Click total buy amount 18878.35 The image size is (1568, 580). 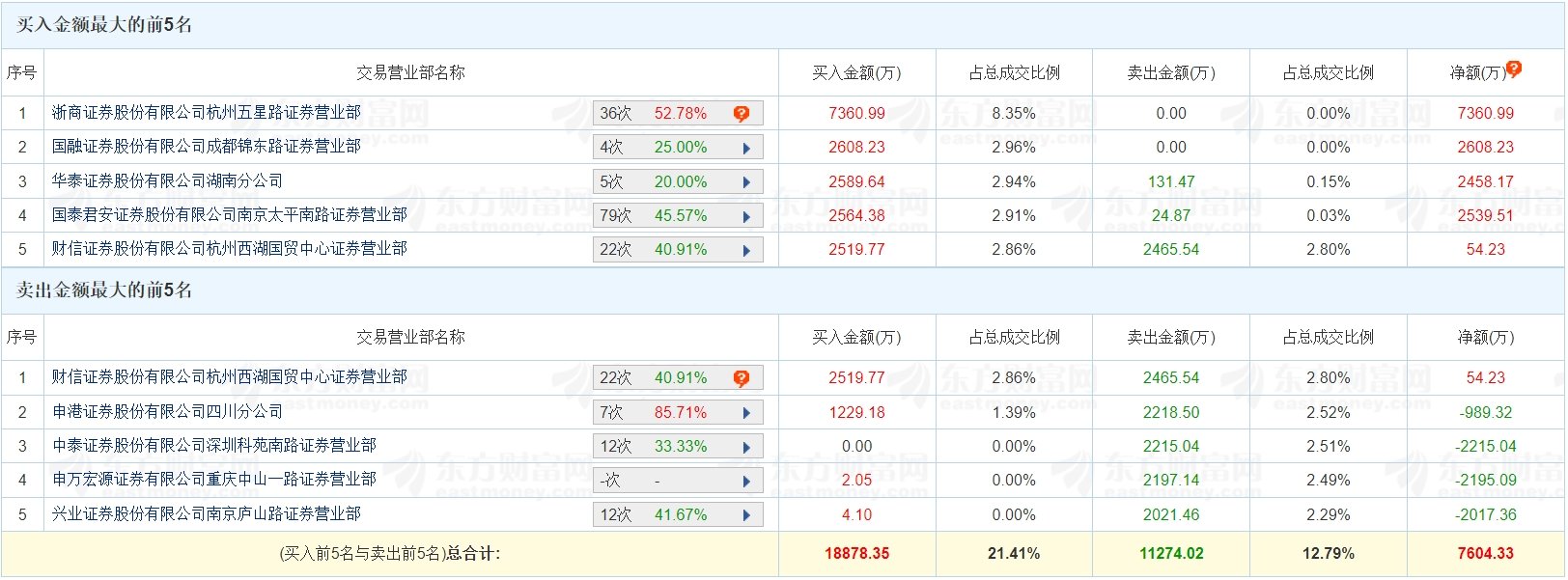(x=856, y=554)
